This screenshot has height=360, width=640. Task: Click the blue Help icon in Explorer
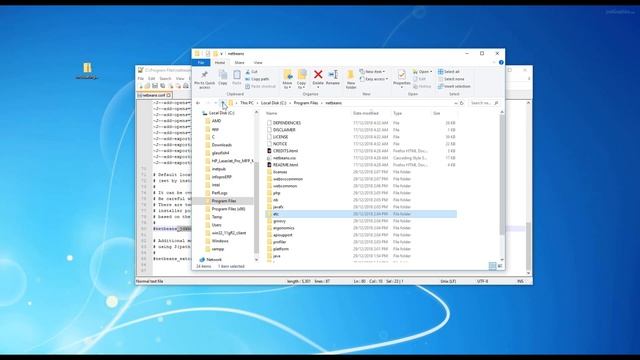[x=501, y=62]
